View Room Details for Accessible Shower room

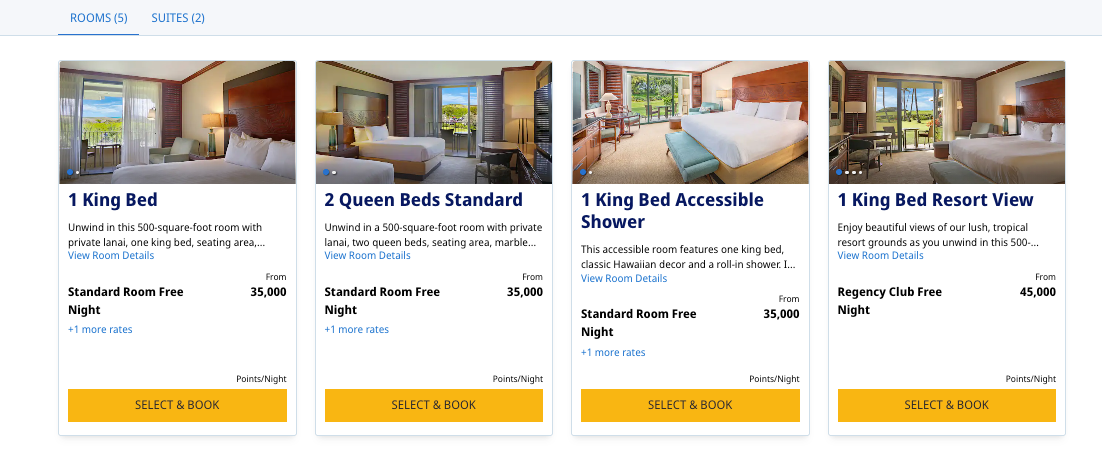624,278
